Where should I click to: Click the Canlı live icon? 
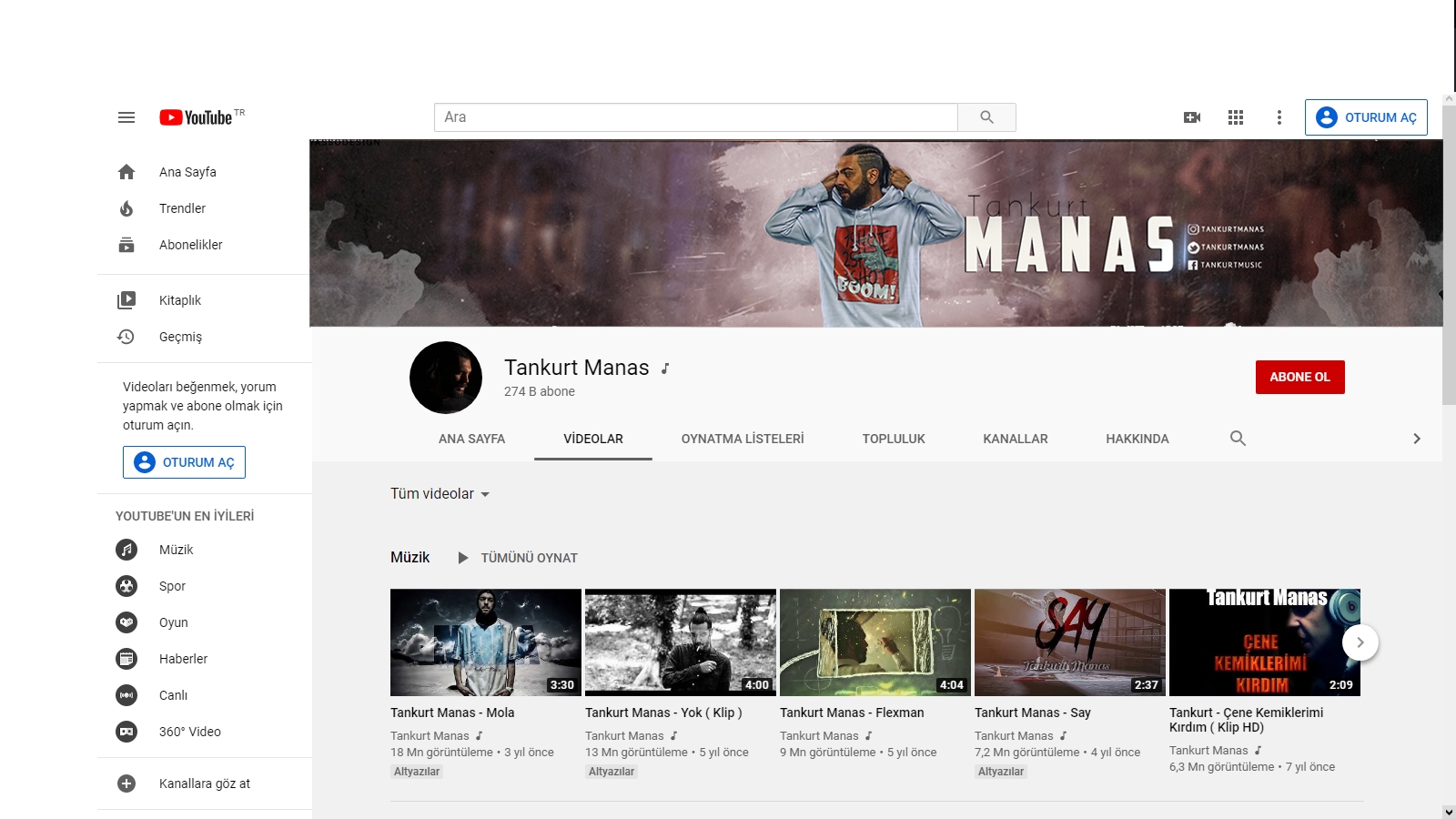(126, 695)
